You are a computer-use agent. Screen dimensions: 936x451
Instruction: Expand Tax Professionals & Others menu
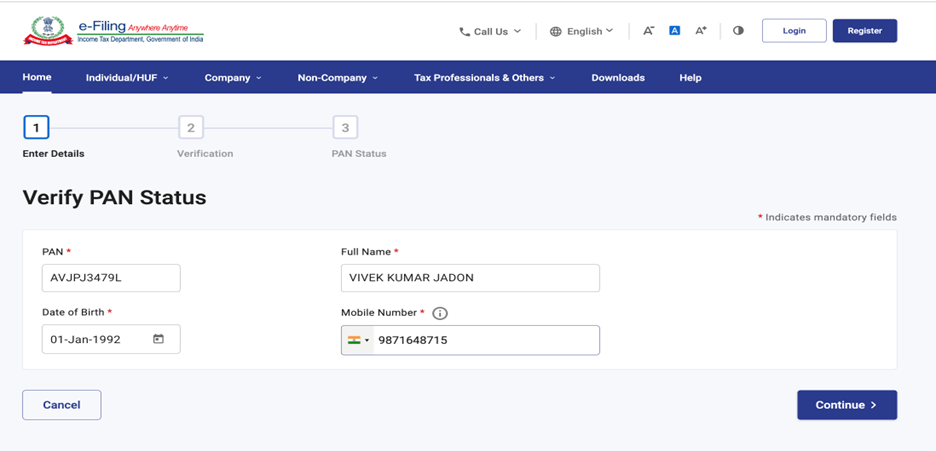(x=484, y=78)
